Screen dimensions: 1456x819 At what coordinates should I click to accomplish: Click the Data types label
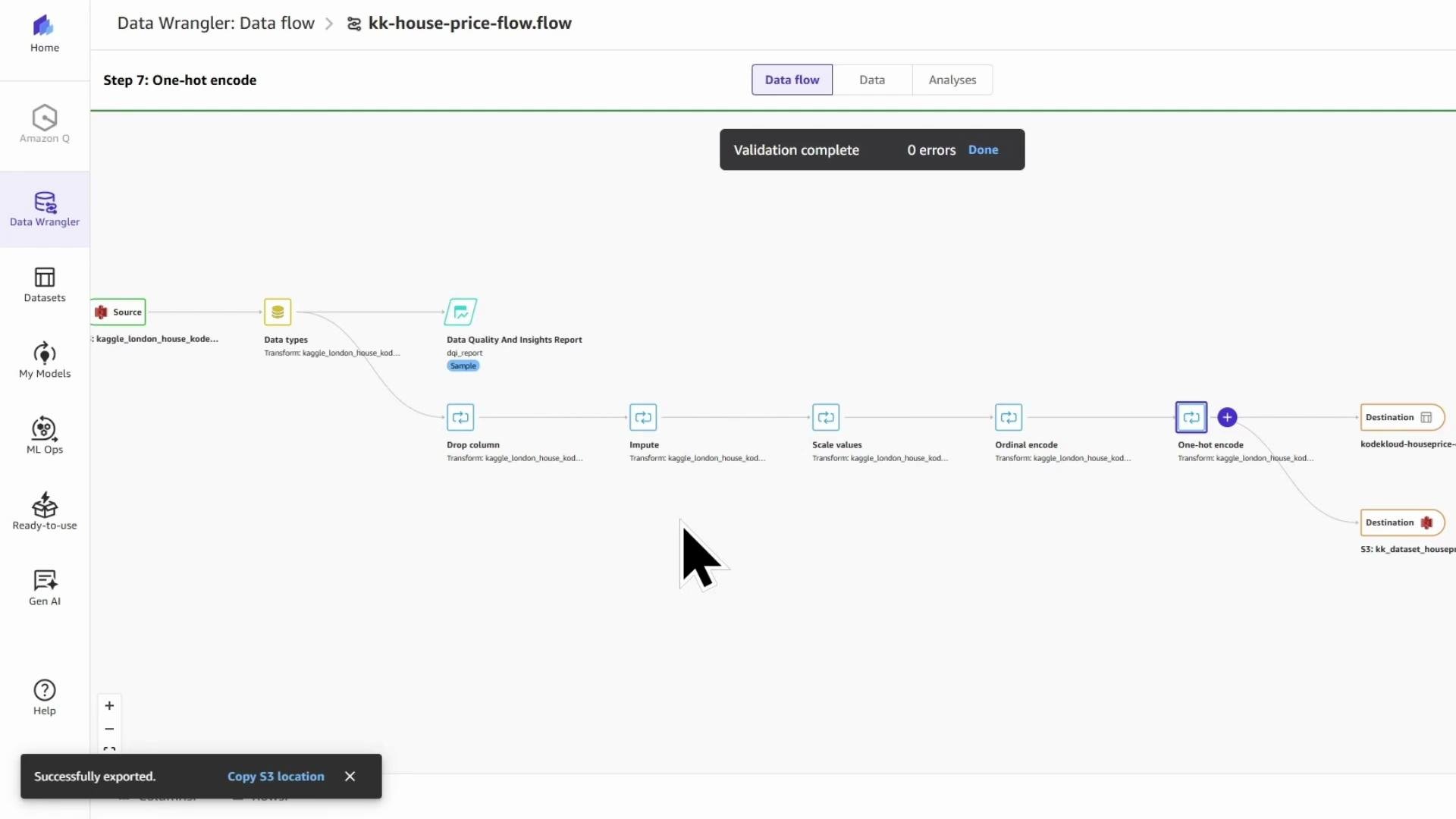(x=286, y=340)
